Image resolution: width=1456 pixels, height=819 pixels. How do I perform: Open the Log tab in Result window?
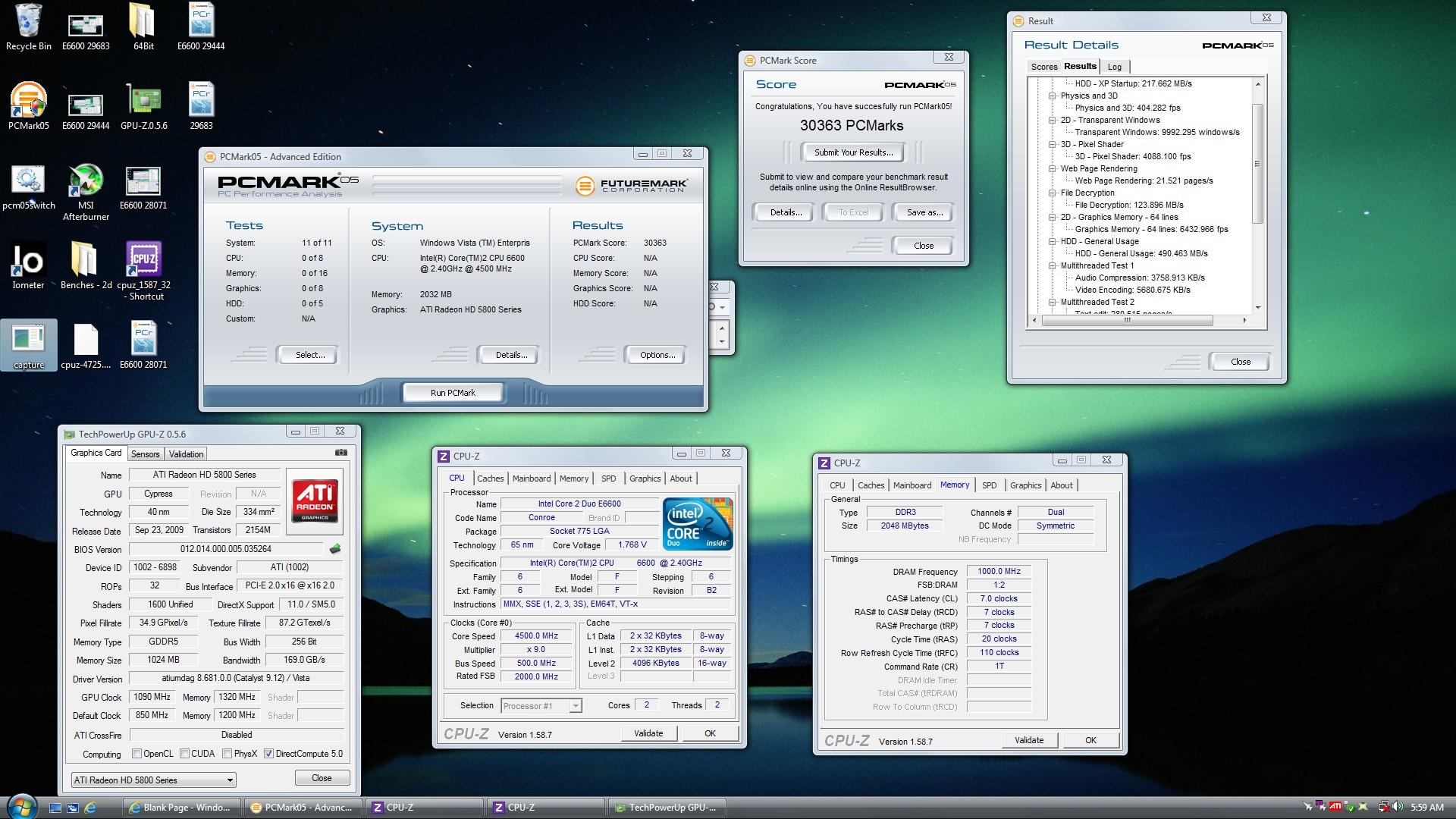1114,67
